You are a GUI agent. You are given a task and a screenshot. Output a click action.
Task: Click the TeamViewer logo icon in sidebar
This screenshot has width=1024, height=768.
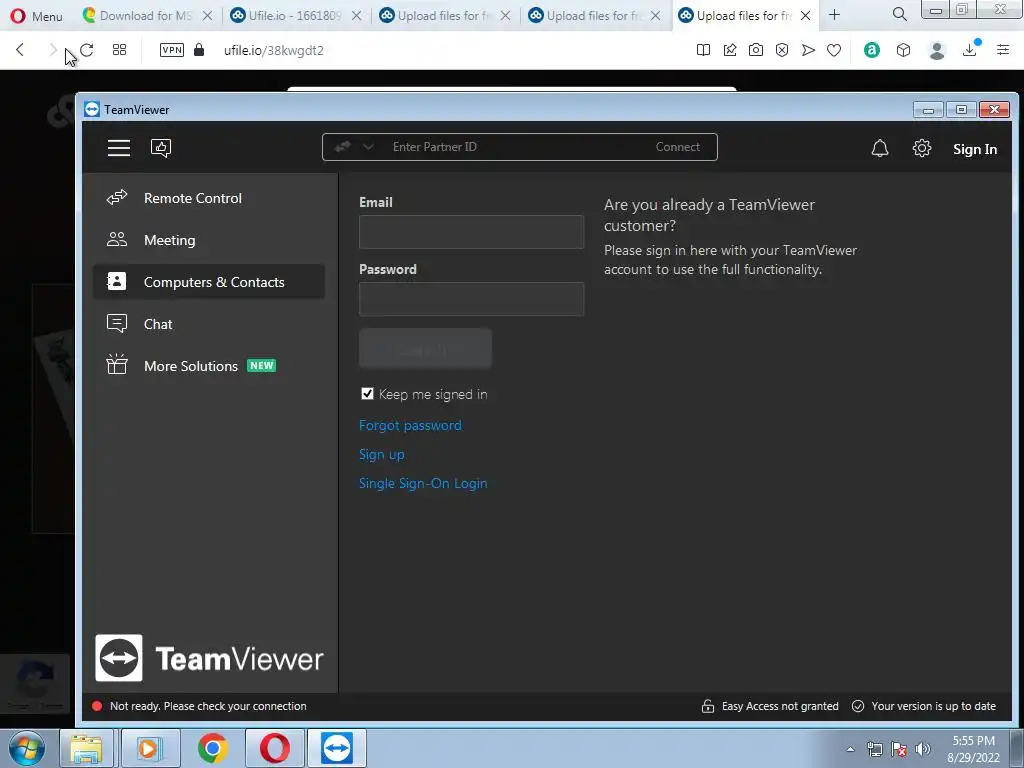(119, 658)
